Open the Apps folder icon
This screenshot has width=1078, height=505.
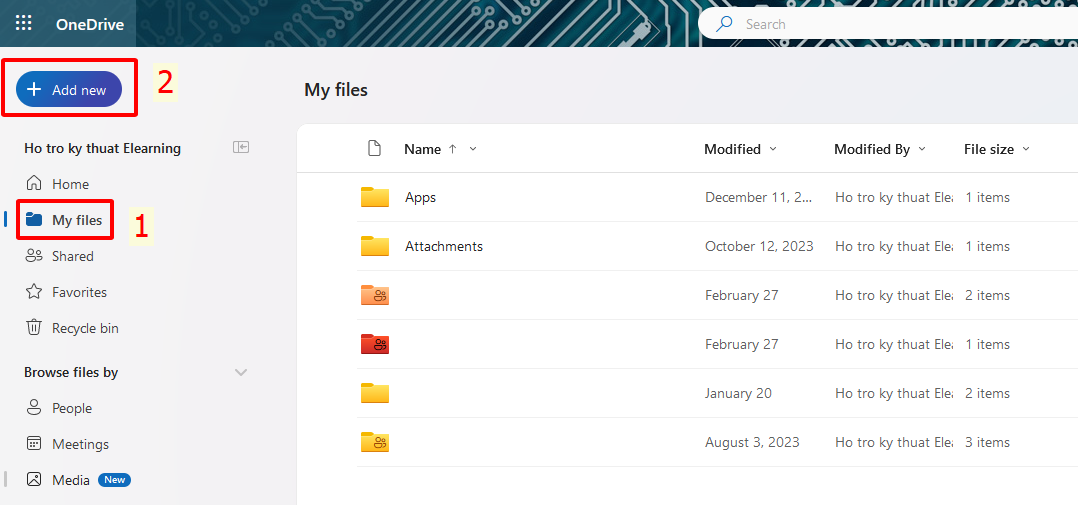375,197
